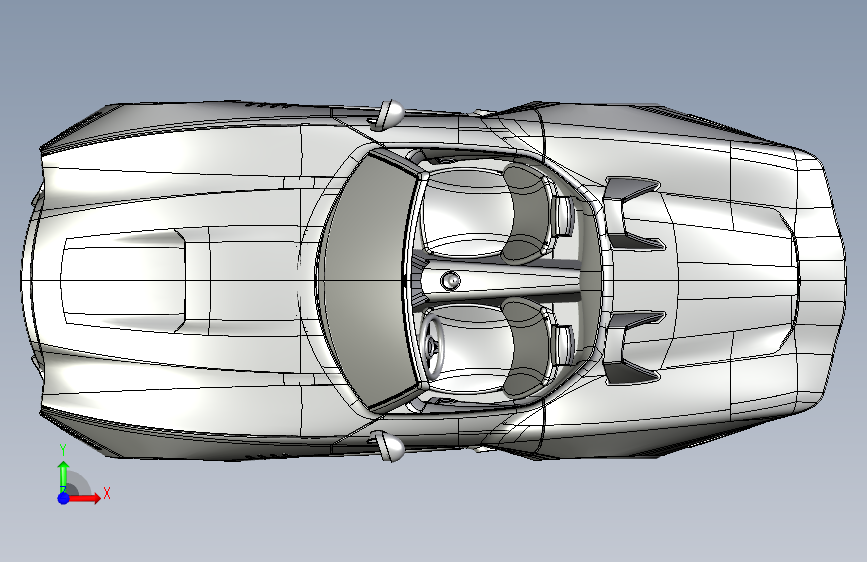Click the blue Z axis dot on the triad
867x562 pixels.
[x=64, y=498]
